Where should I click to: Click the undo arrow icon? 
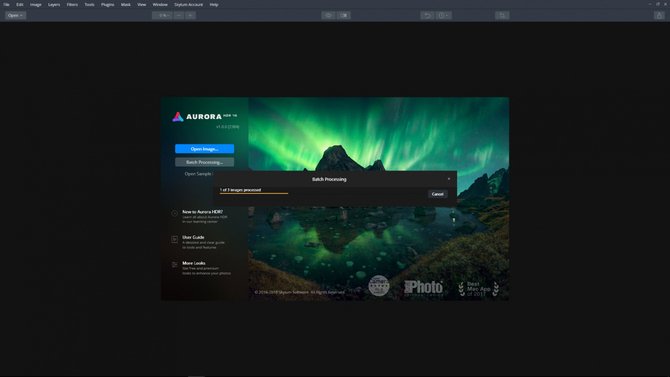coord(427,15)
